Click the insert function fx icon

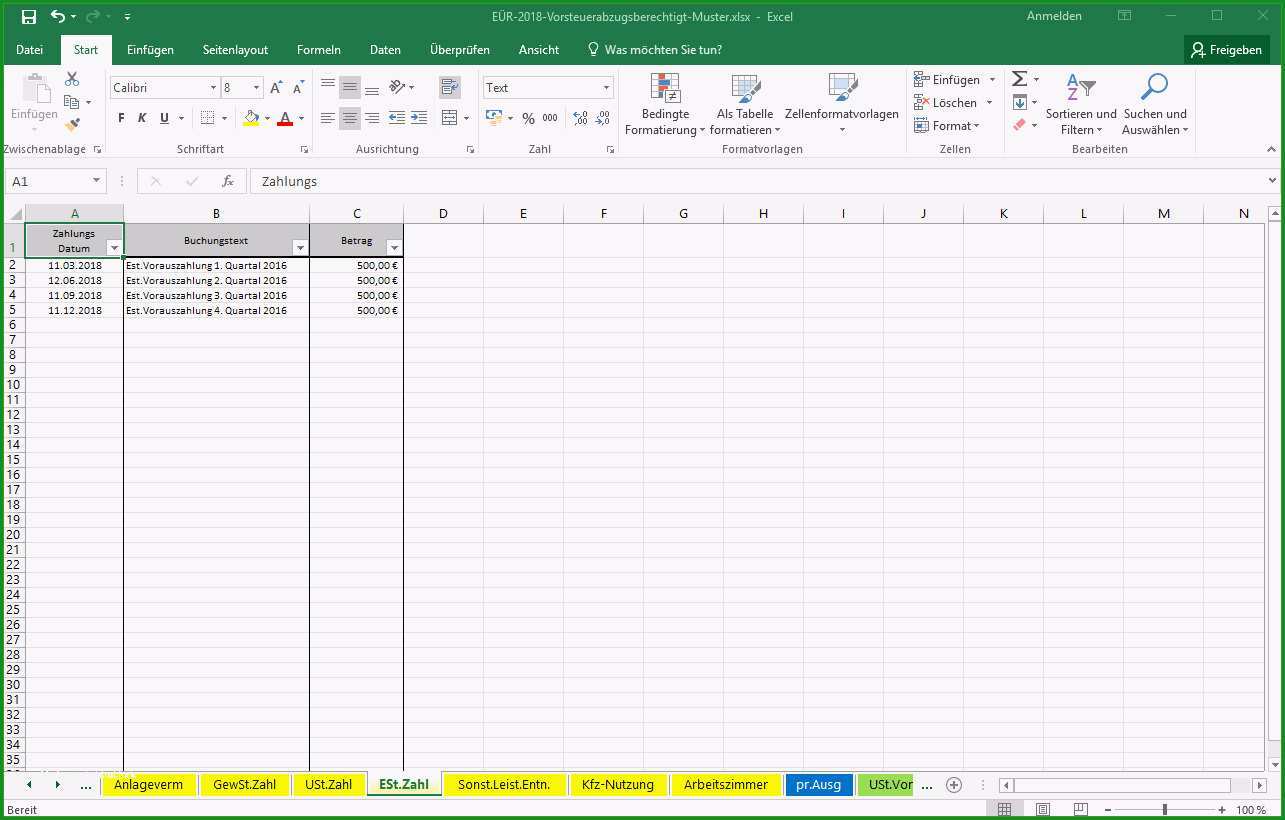point(228,181)
